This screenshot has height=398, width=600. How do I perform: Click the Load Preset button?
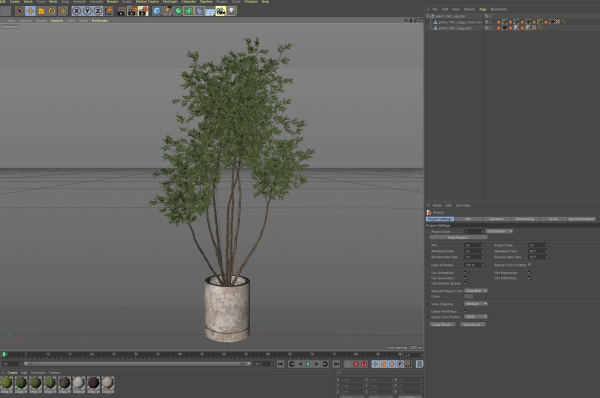point(442,325)
